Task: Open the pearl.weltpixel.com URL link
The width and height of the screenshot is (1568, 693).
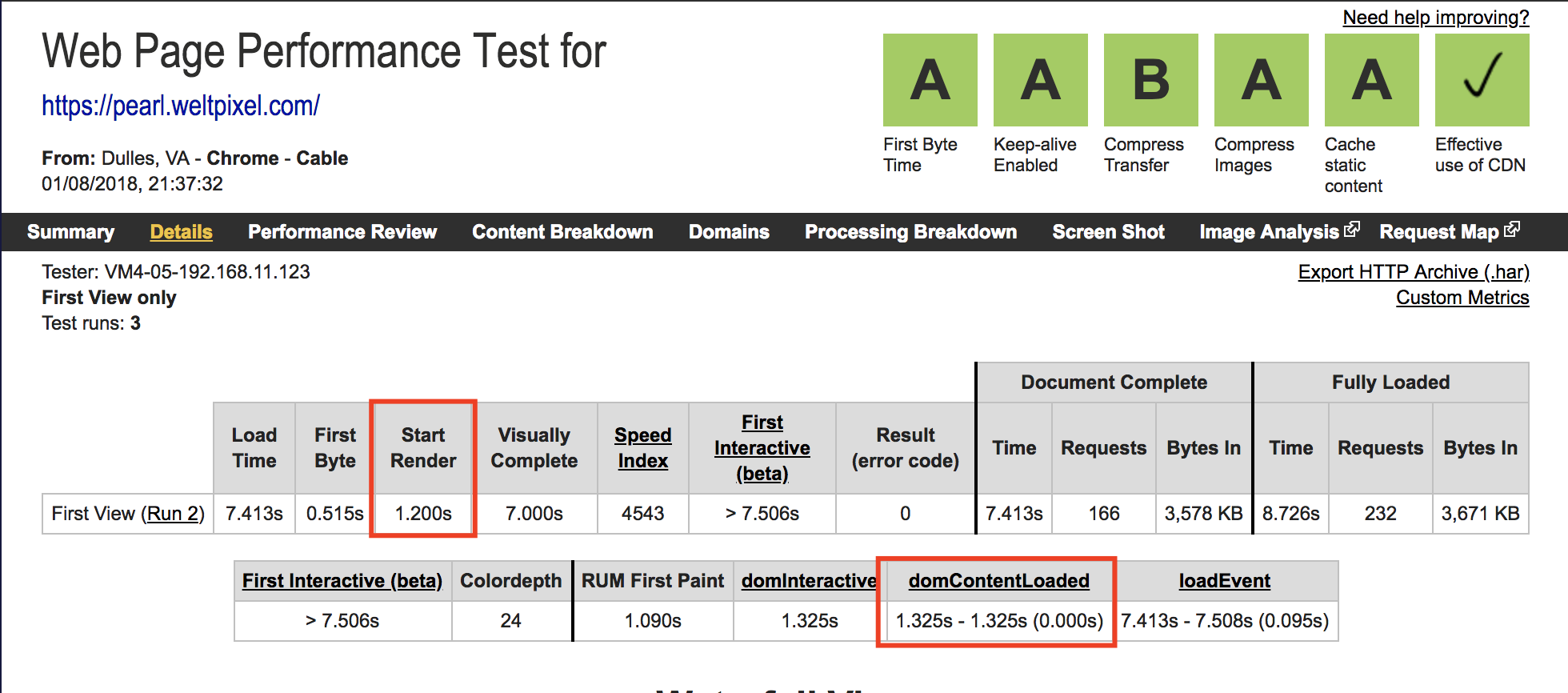Action: tap(181, 105)
